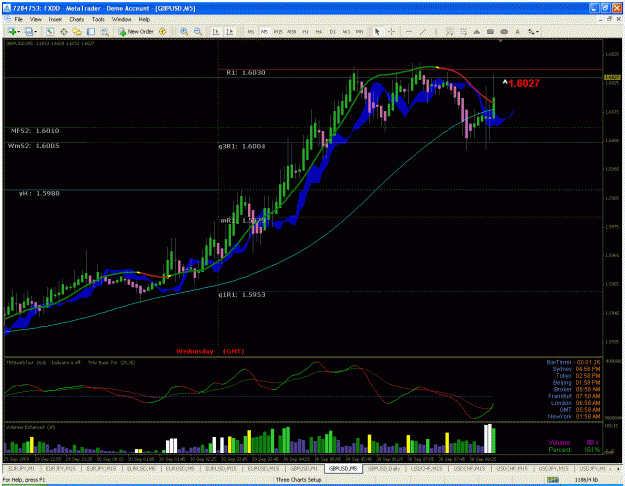Open the Three Charts Setup profile selector
The width and height of the screenshot is (625, 486).
(x=299, y=480)
